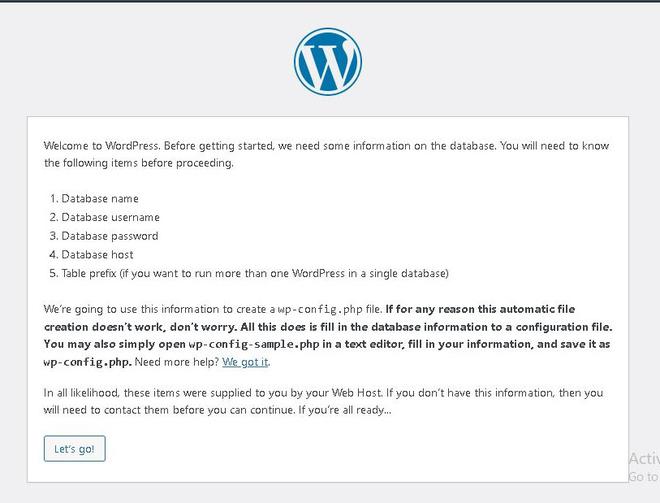Click the "Welcome to WordPress" opening sentence

pos(101,146)
